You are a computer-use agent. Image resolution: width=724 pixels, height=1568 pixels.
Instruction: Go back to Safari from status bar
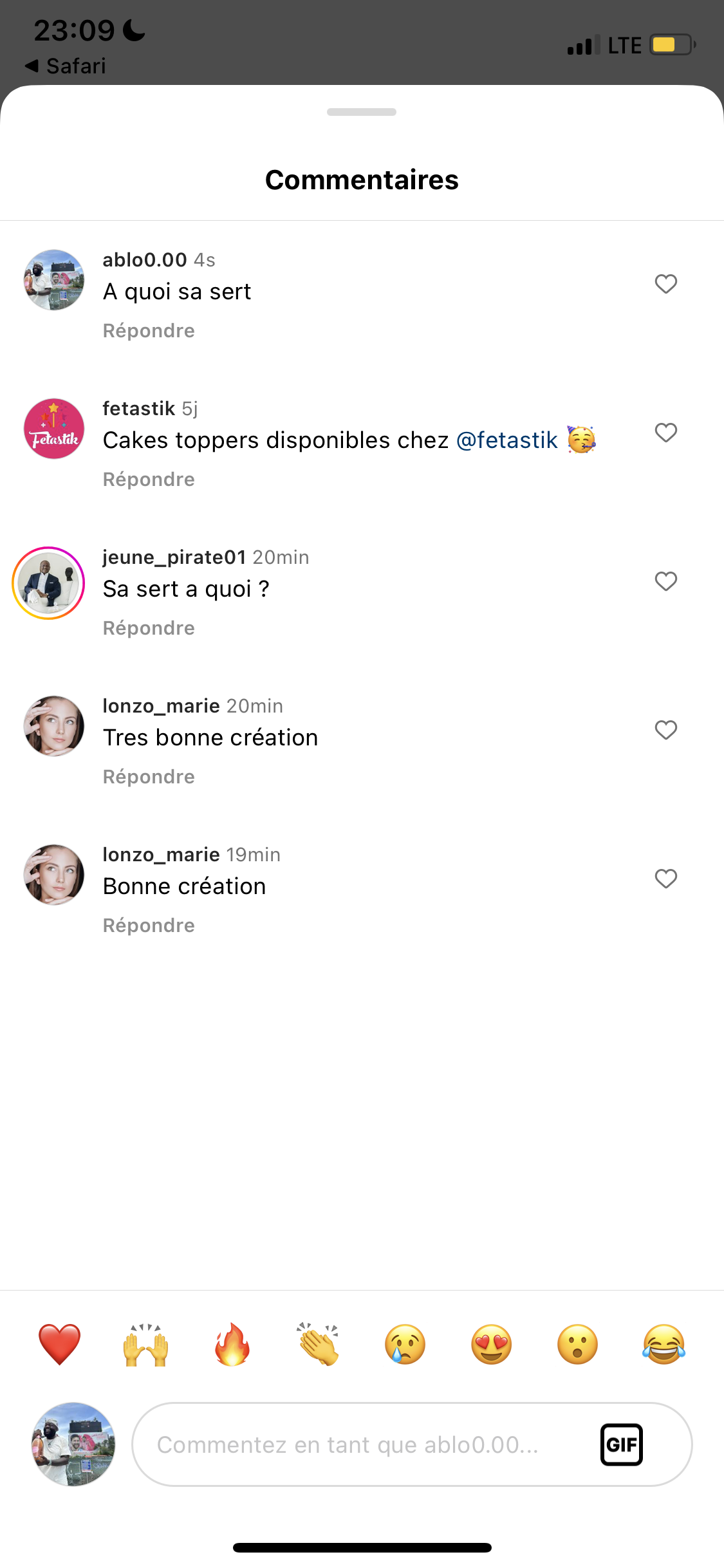(x=66, y=66)
